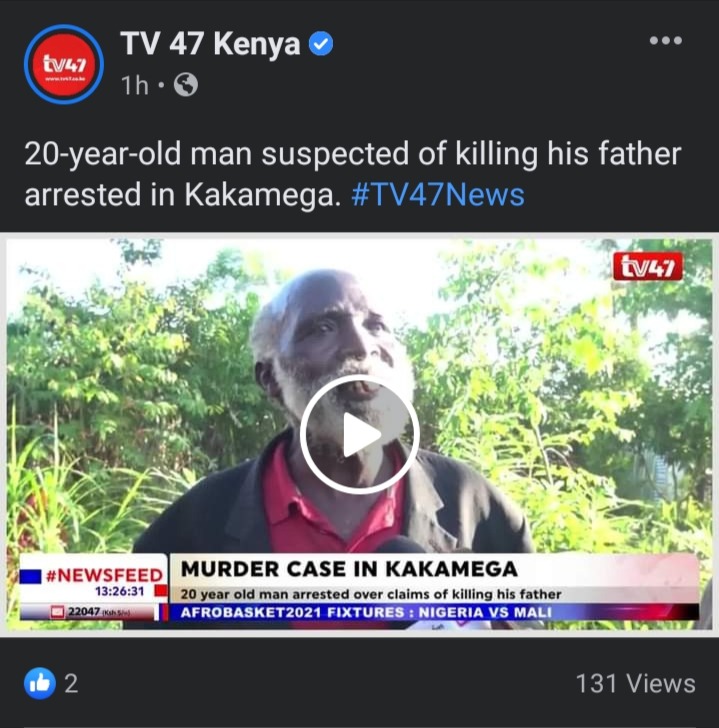The width and height of the screenshot is (719, 728).
Task: Play the Kakamega murder case video
Action: 360,435
